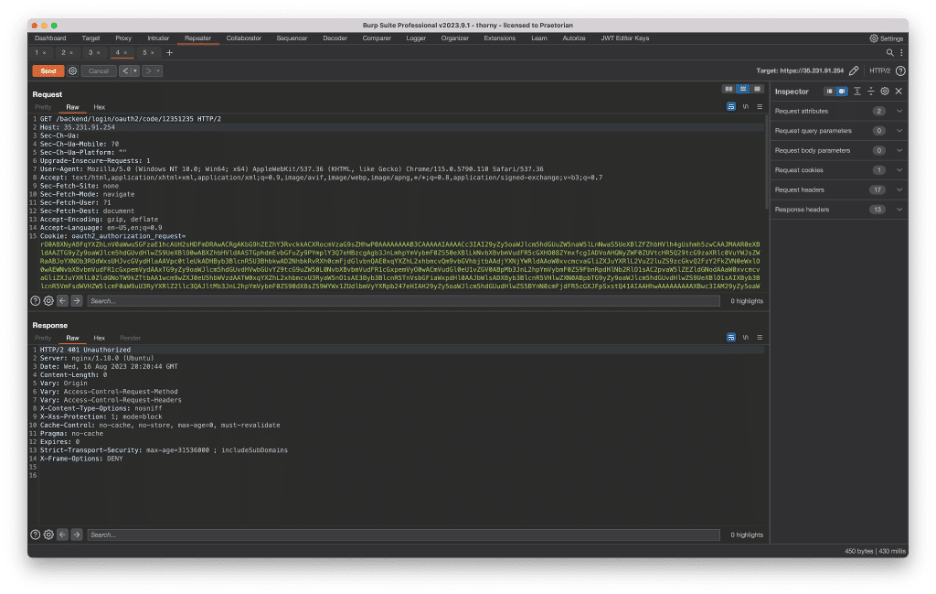The height and width of the screenshot is (594, 936).
Task: Open the Collaborator tab
Action: pos(244,38)
